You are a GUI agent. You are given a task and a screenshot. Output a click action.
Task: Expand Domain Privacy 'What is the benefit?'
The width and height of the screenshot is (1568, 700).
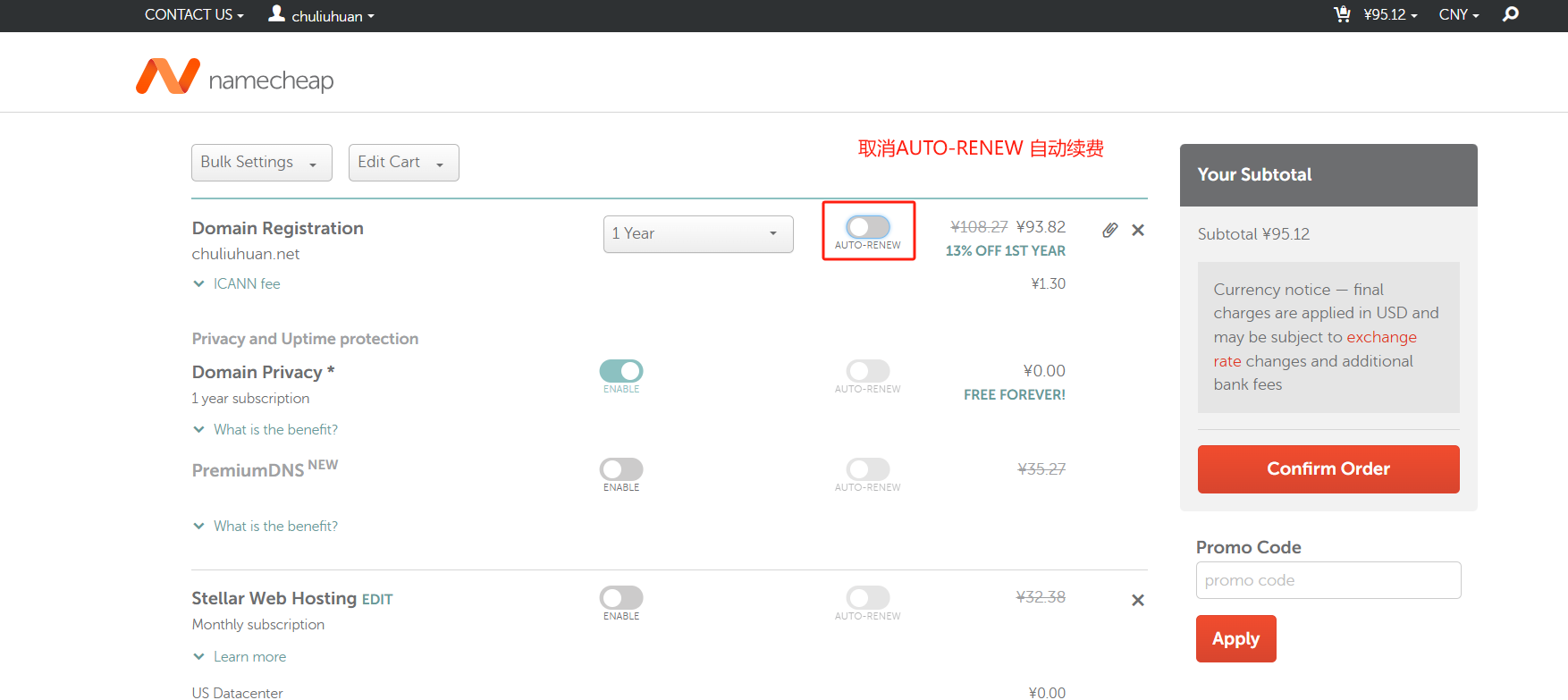266,429
